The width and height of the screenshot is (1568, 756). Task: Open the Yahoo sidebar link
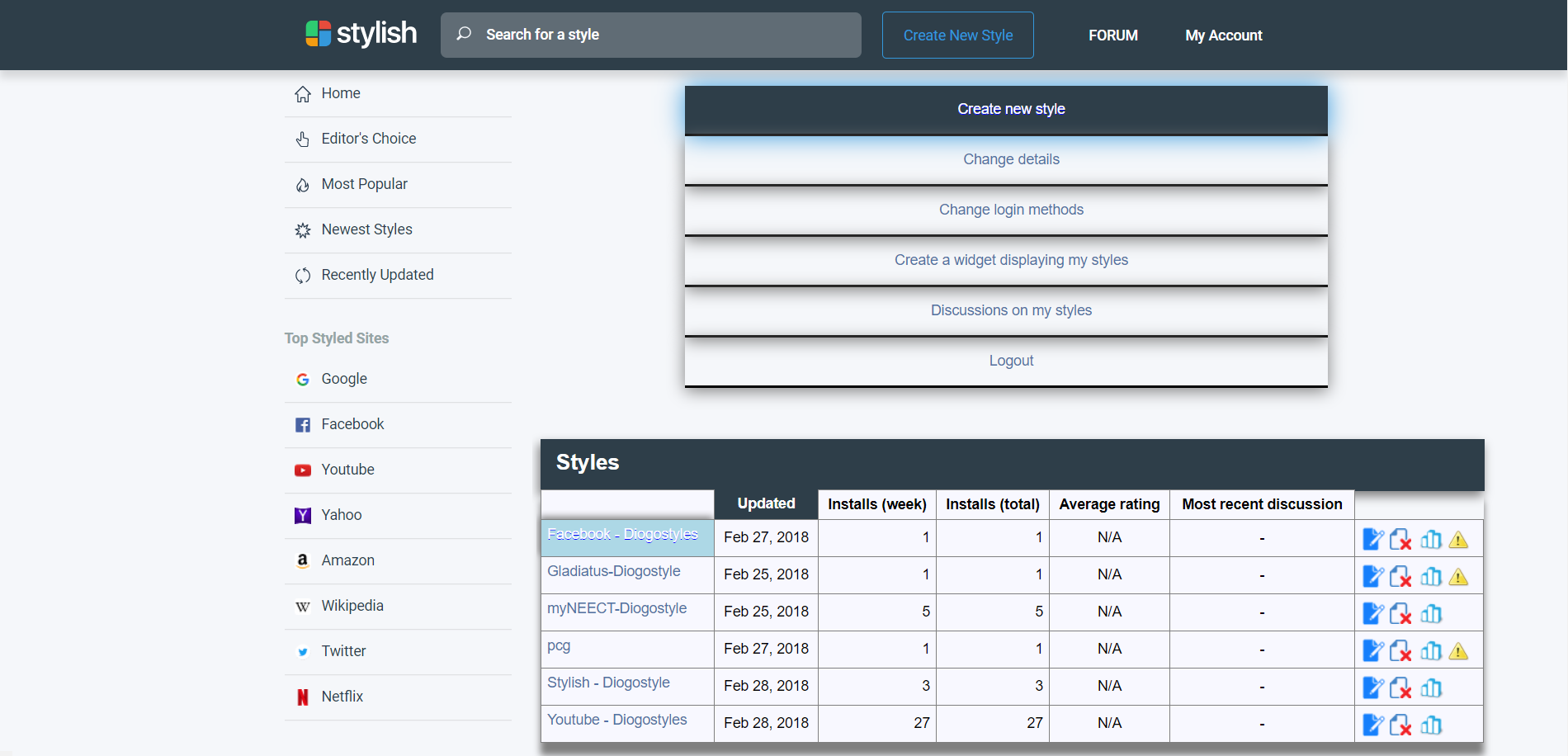coord(398,516)
